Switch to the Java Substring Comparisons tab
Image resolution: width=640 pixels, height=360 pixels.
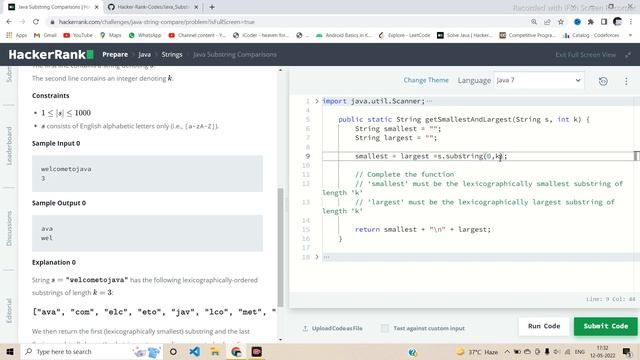[x=53, y=7]
